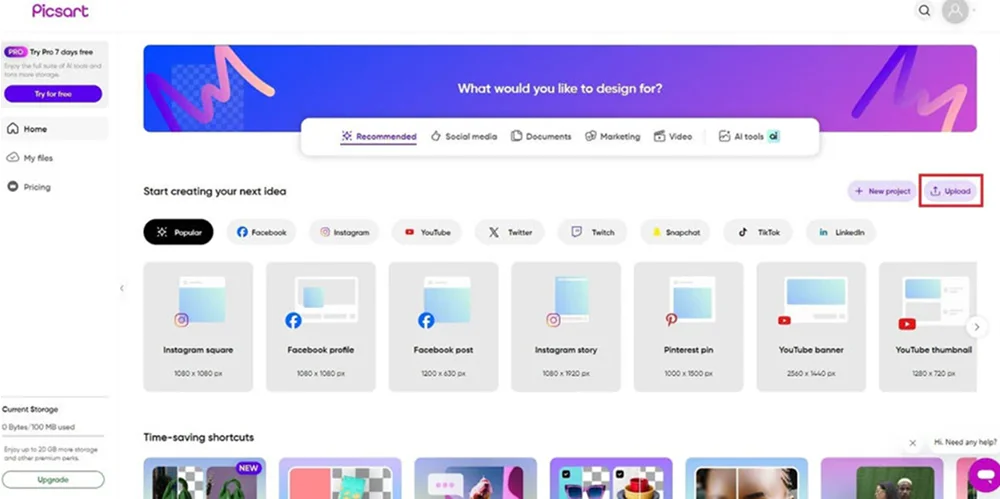
Task: Open the user profile avatar menu
Action: click(x=957, y=11)
